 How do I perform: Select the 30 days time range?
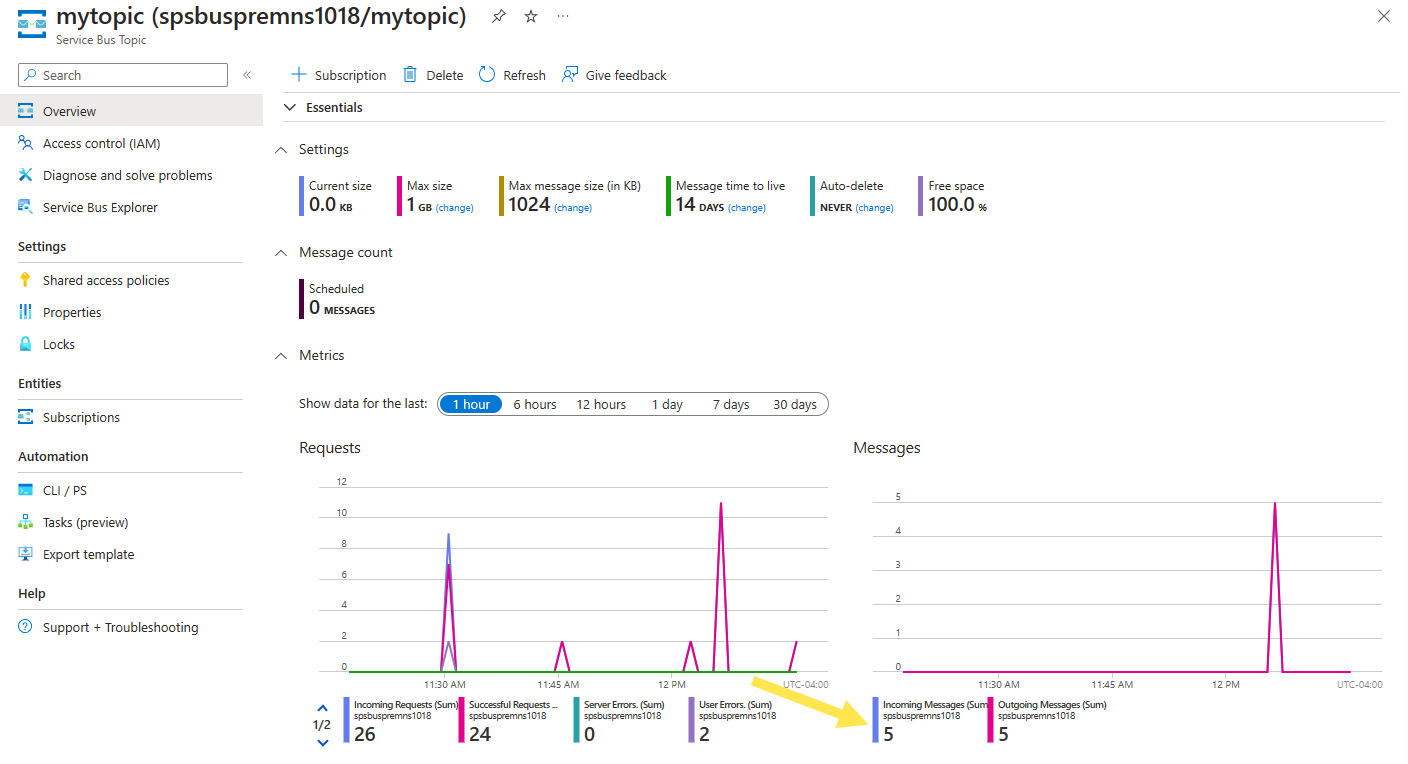click(795, 404)
